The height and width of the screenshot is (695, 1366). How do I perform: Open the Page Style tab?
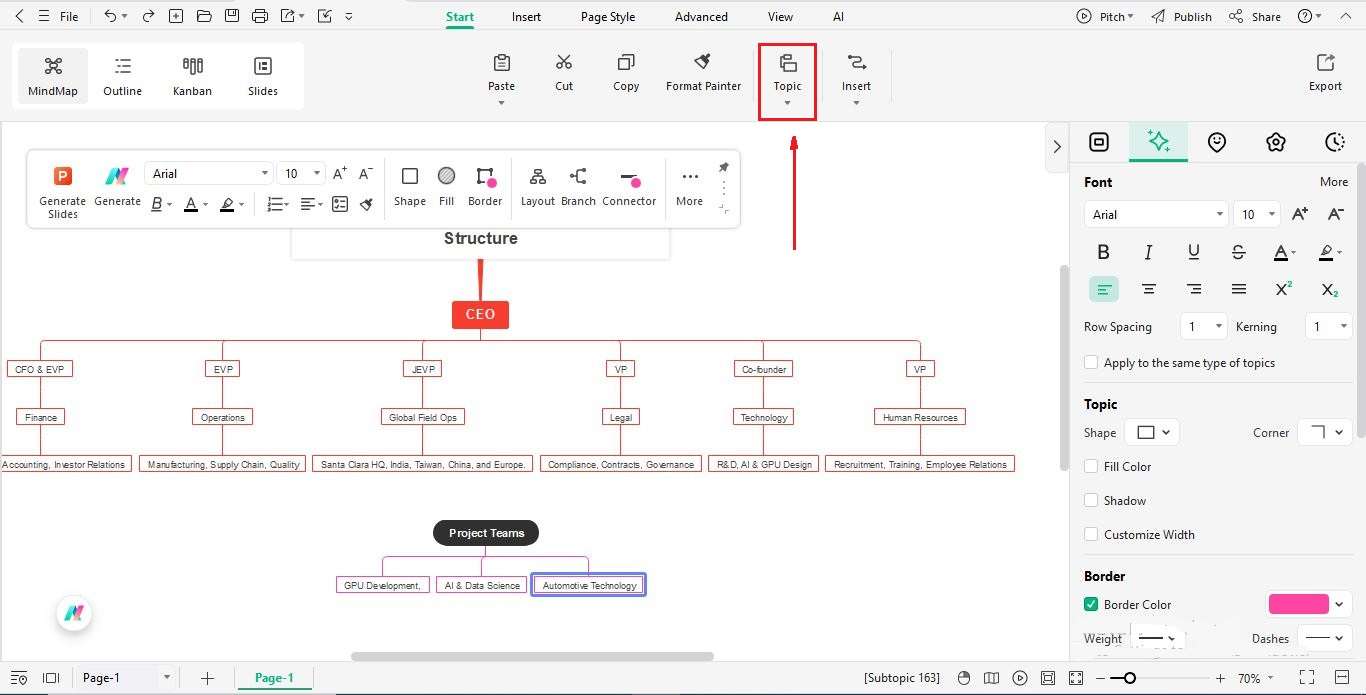coord(607,16)
